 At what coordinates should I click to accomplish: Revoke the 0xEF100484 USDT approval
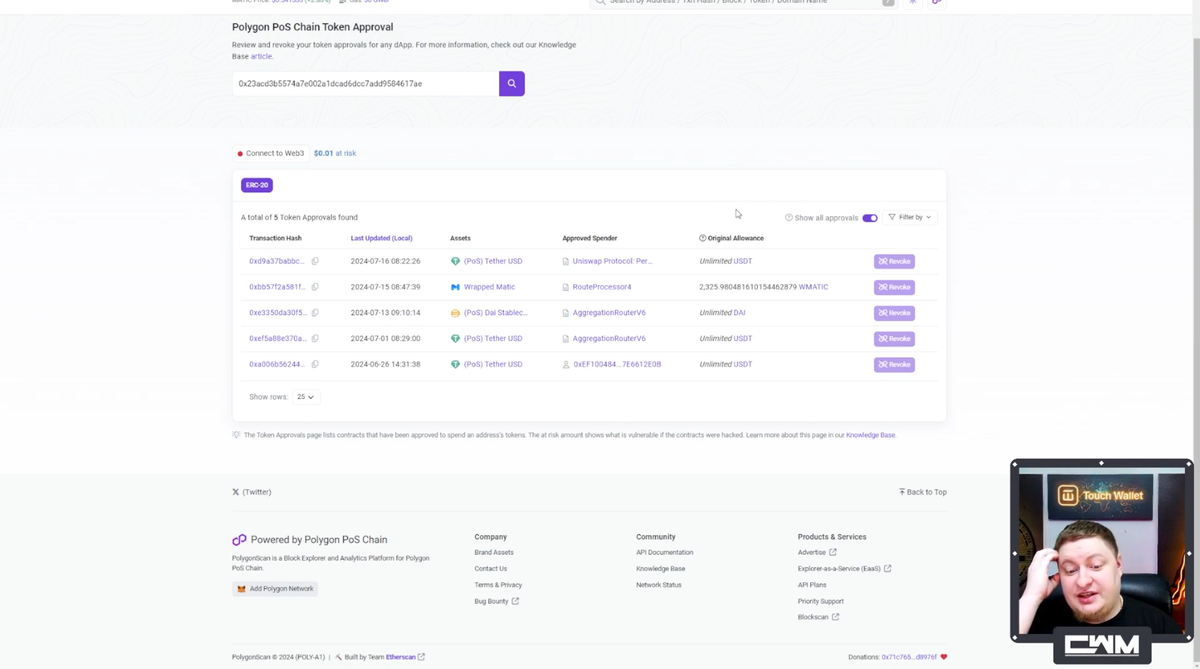894,365
